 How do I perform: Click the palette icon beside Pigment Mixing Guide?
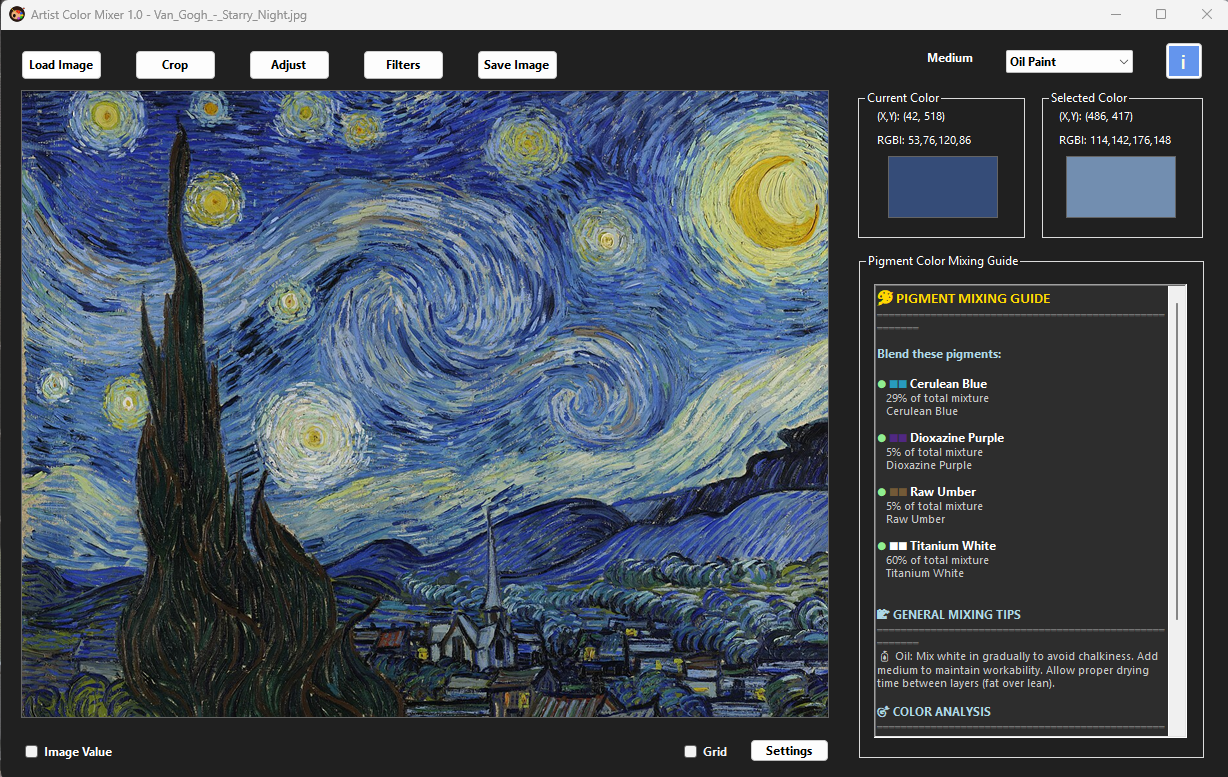pos(884,298)
